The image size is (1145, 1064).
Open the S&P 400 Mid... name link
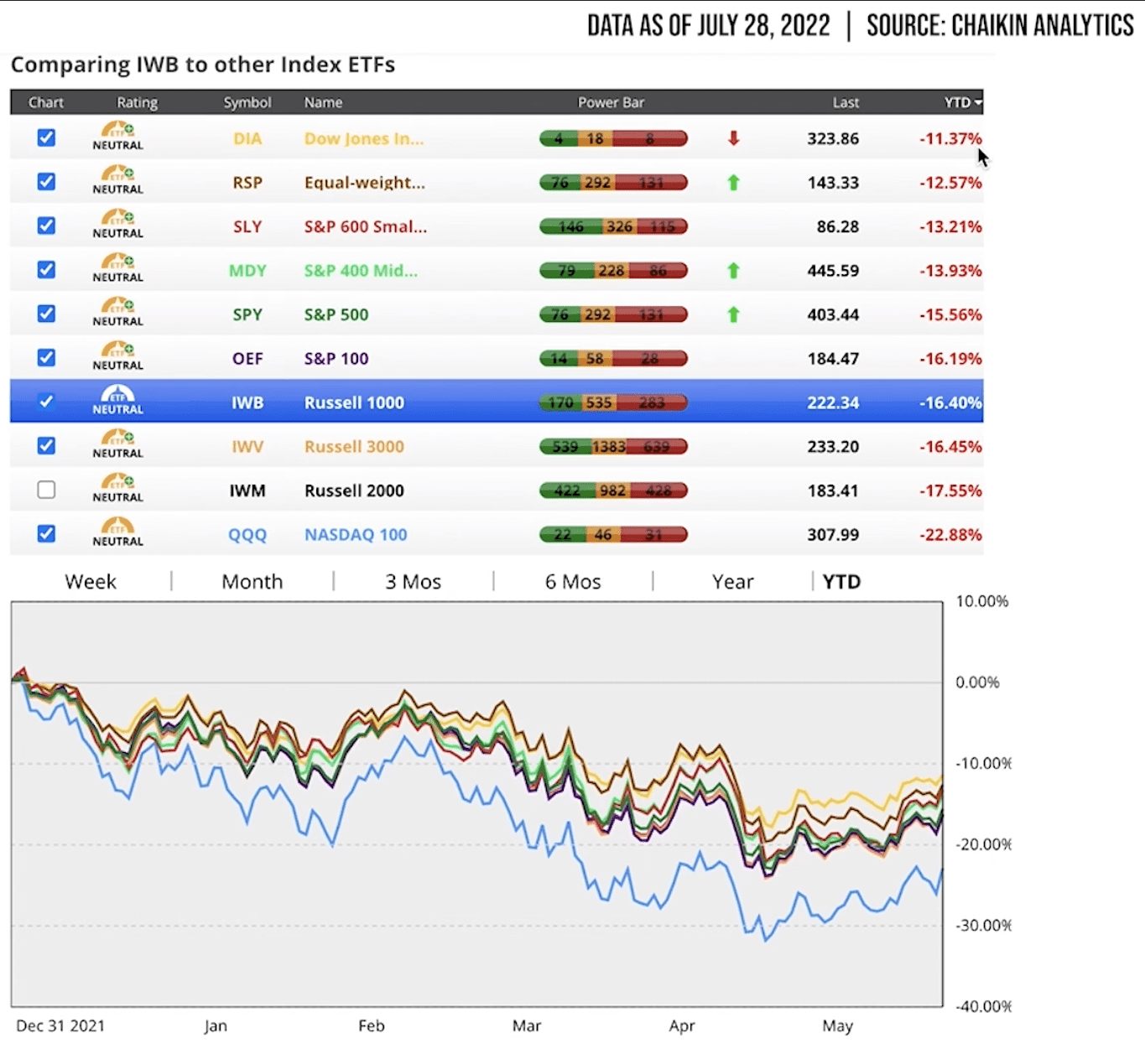pyautogui.click(x=361, y=270)
